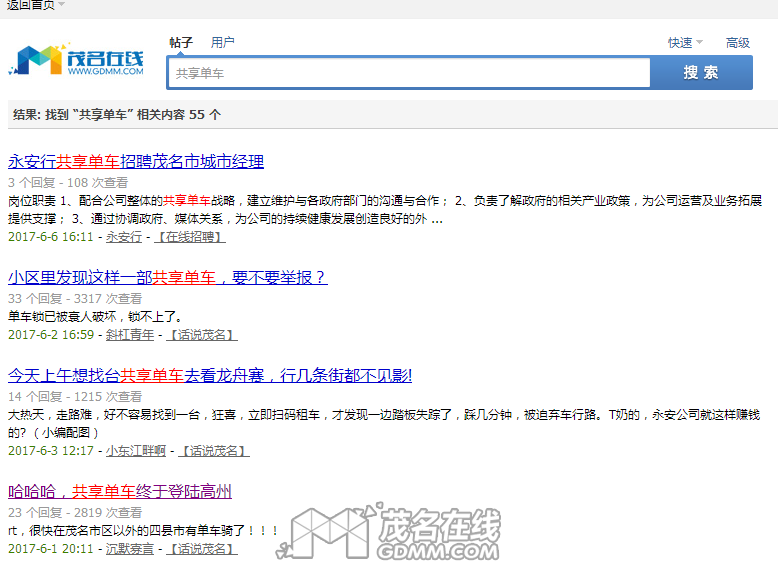778x573 pixels.
Task: Click the 搜索 search button
Action: [x=701, y=72]
